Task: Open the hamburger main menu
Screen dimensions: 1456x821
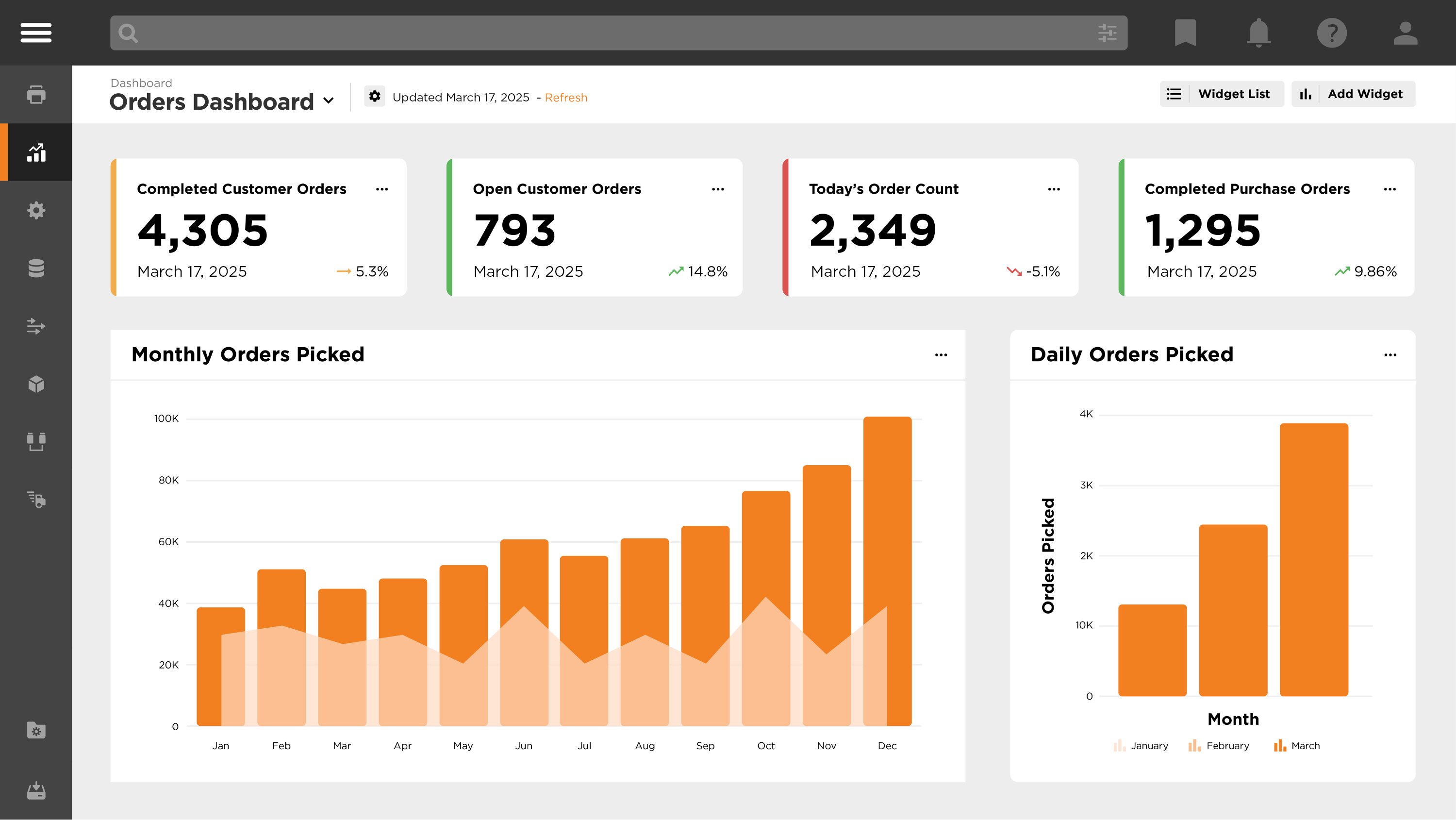Action: pos(35,33)
